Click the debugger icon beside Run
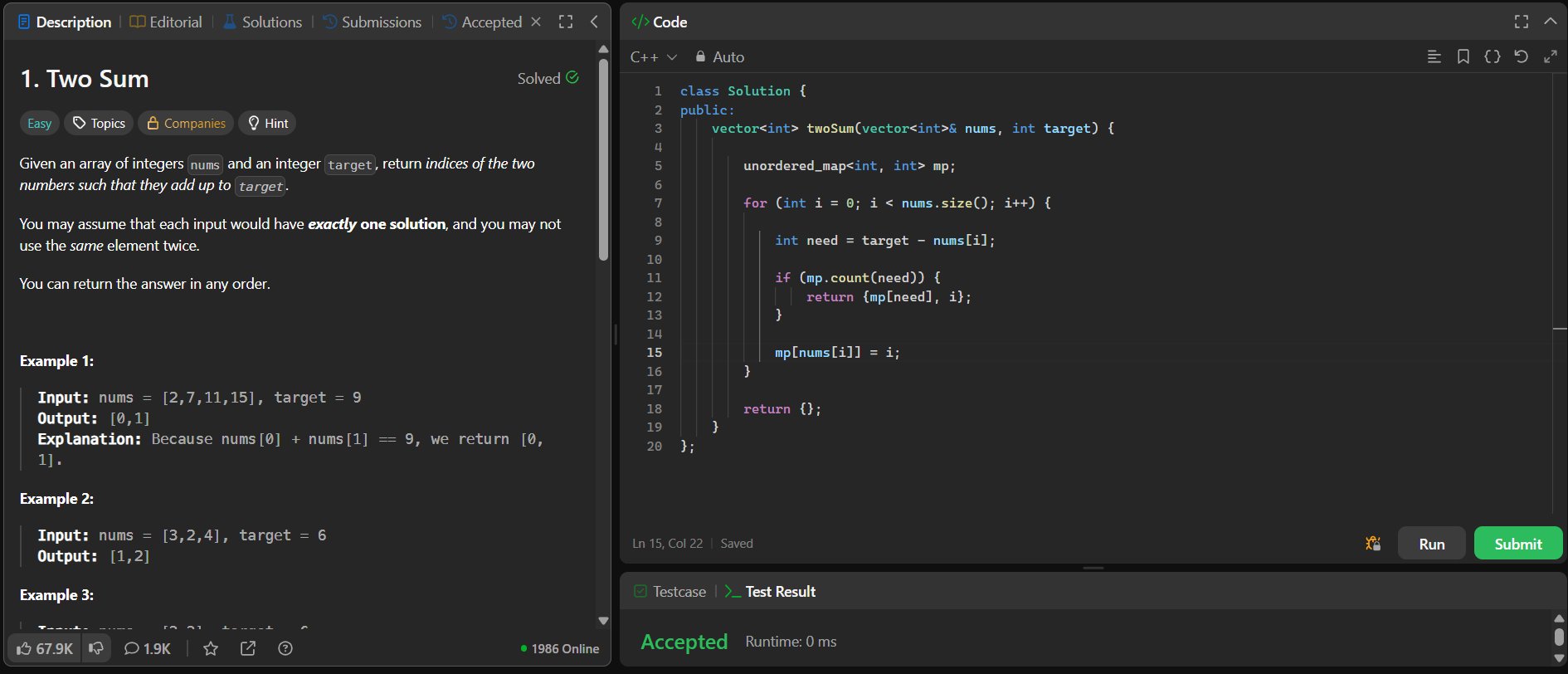This screenshot has height=674, width=1568. 1373,544
